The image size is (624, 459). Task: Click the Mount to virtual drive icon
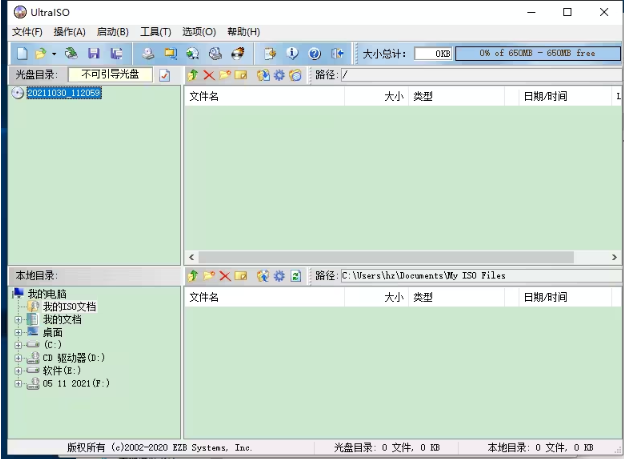[215, 53]
